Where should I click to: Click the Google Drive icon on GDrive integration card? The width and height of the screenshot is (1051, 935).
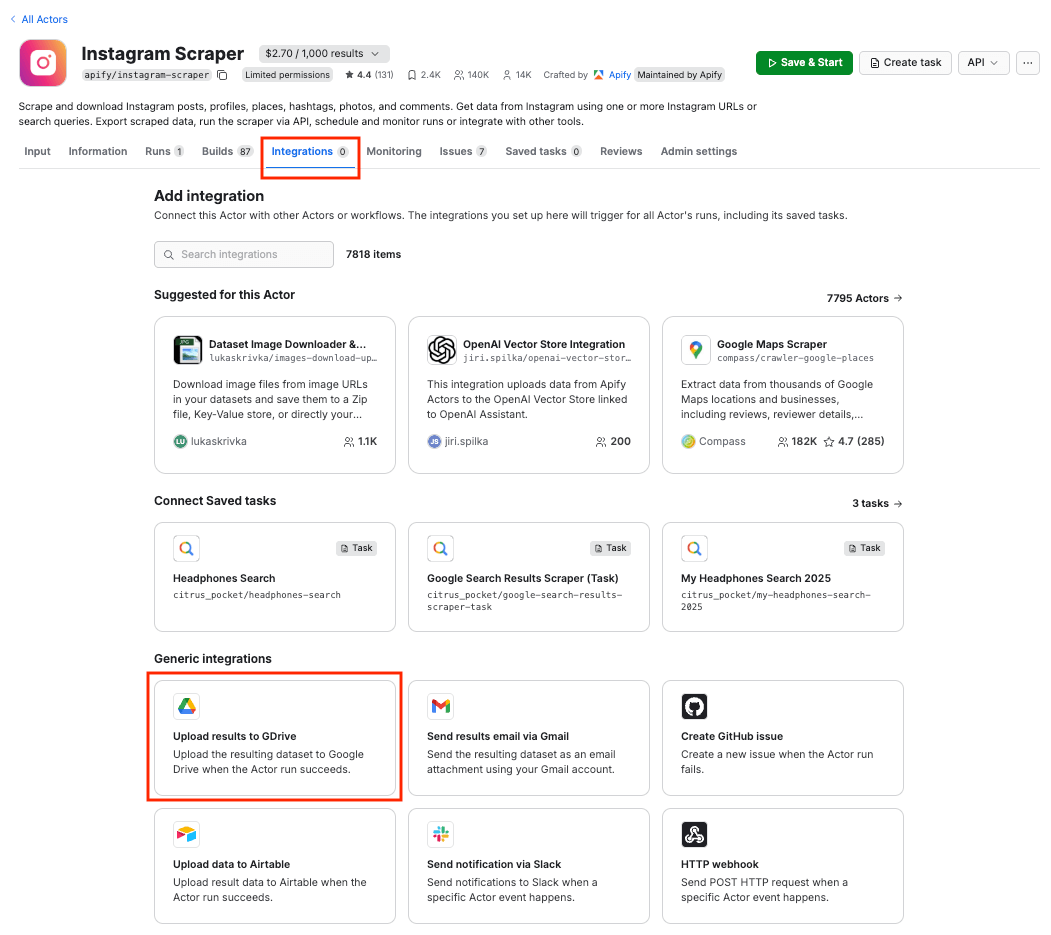(187, 706)
